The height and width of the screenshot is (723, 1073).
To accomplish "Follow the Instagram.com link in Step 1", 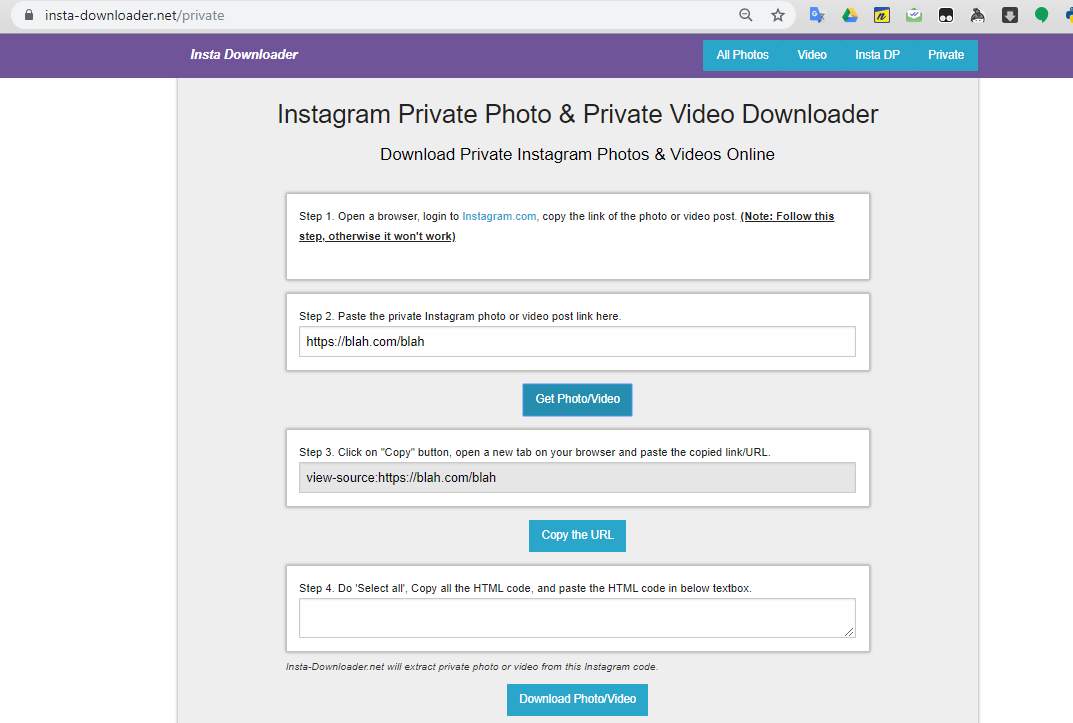I will (x=500, y=216).
